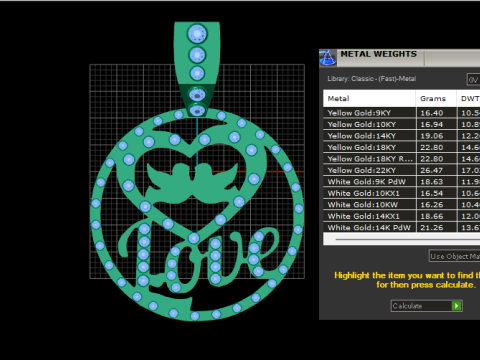Select the White Gold:14K PdW row
This screenshot has width=480, height=360.
(401, 227)
